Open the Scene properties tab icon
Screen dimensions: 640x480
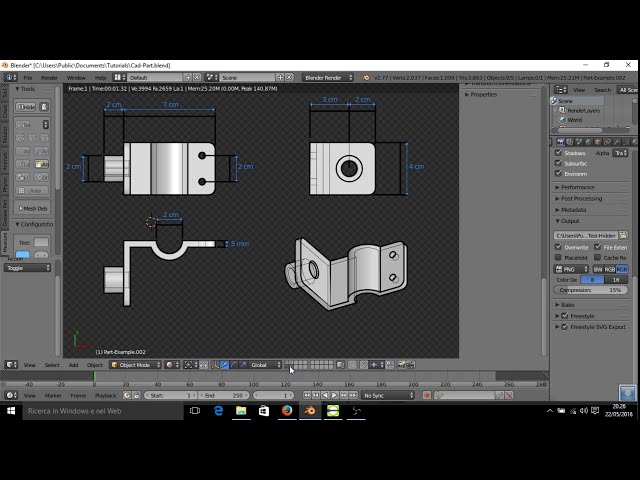(579, 142)
